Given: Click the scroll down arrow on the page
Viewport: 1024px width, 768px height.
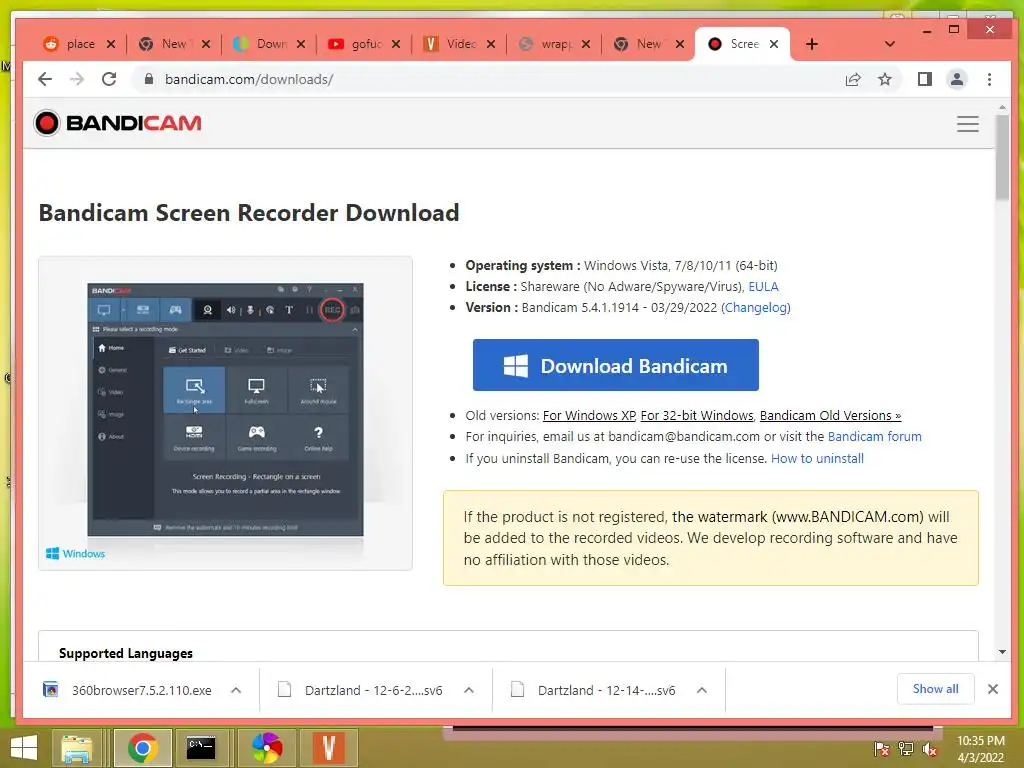Looking at the screenshot, I should [1002, 652].
